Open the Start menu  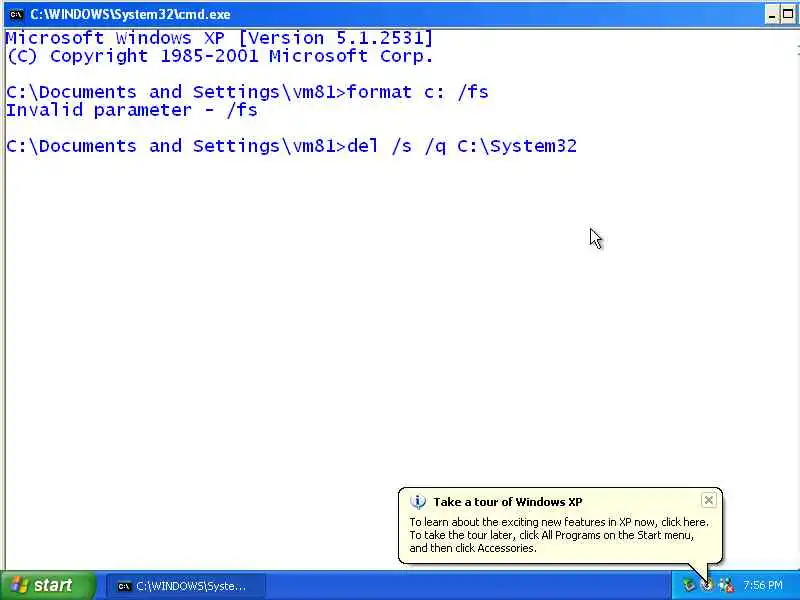(48, 585)
